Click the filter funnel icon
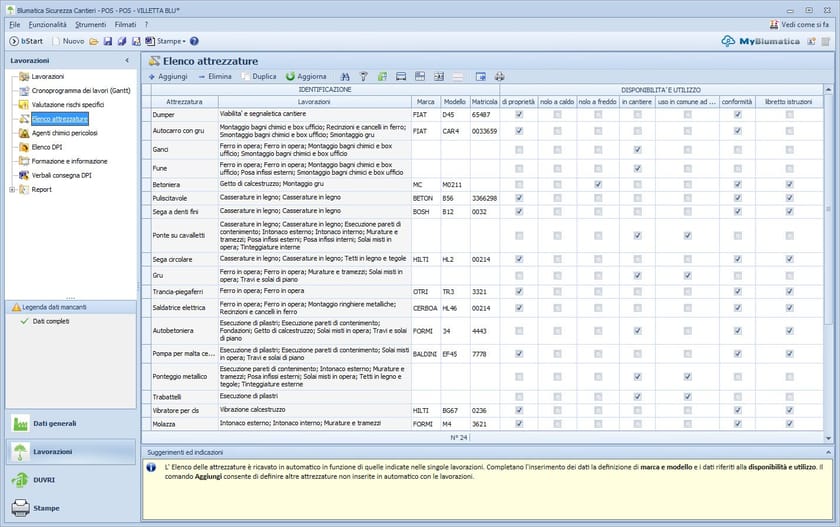Screen dimensions: 840x527 click(364, 76)
